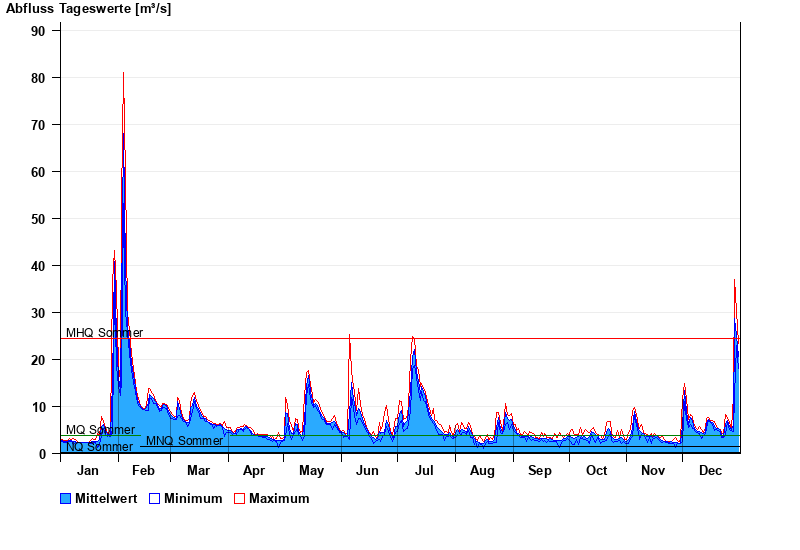Select the May month axis label

tap(311, 471)
